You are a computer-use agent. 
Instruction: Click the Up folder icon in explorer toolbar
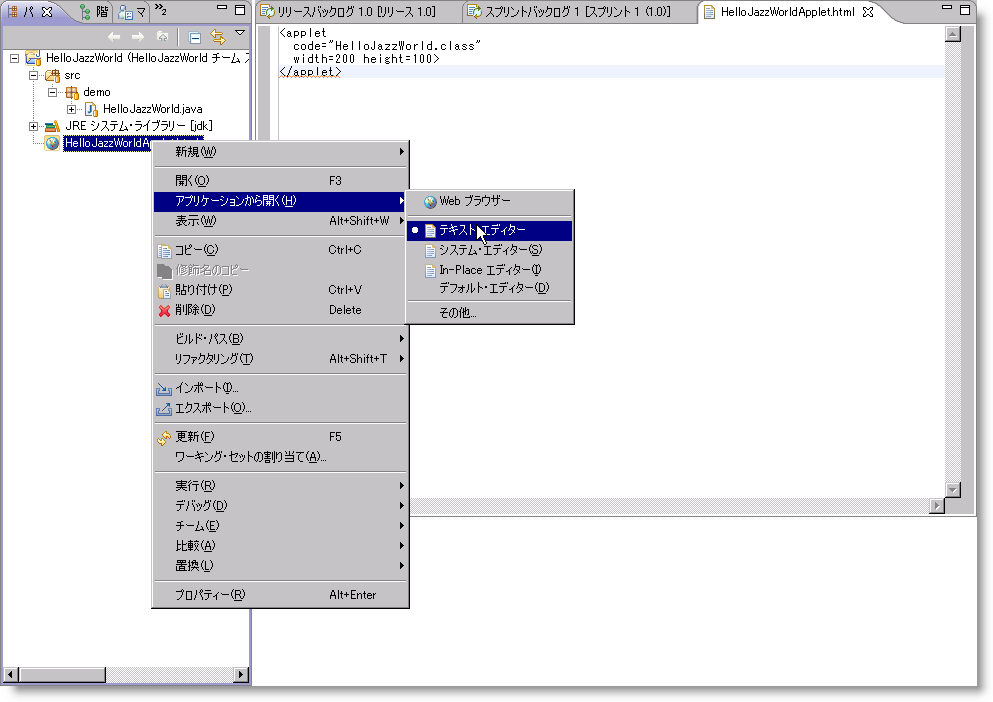click(x=162, y=37)
